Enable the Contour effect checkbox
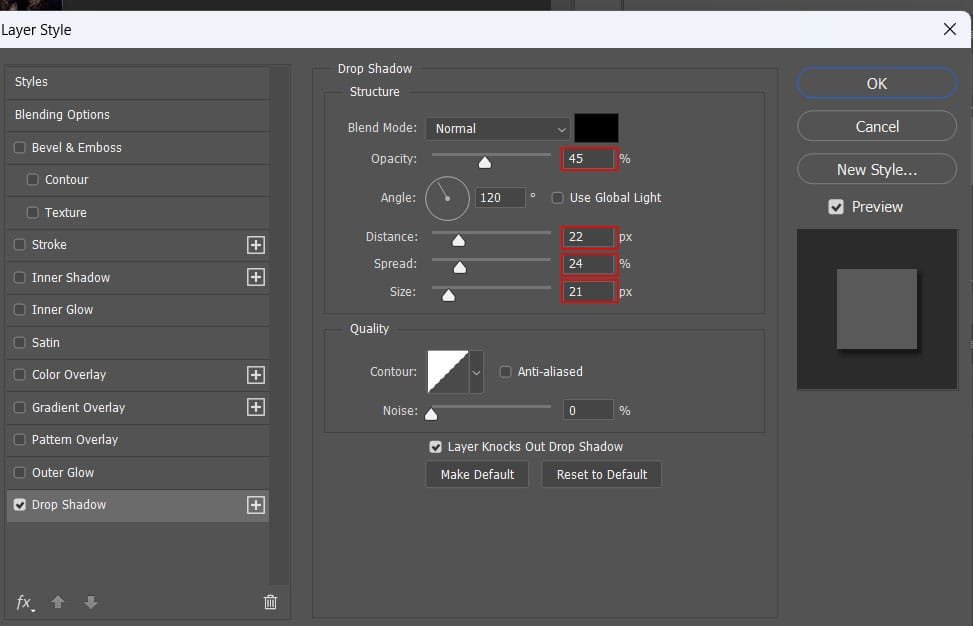Screen dimensions: 973x626 [33, 179]
